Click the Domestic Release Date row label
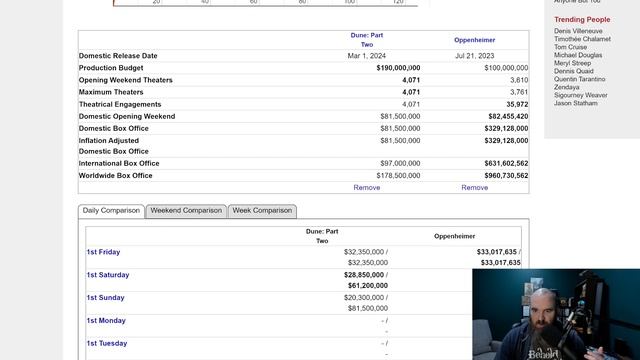640x360 pixels. click(118, 56)
